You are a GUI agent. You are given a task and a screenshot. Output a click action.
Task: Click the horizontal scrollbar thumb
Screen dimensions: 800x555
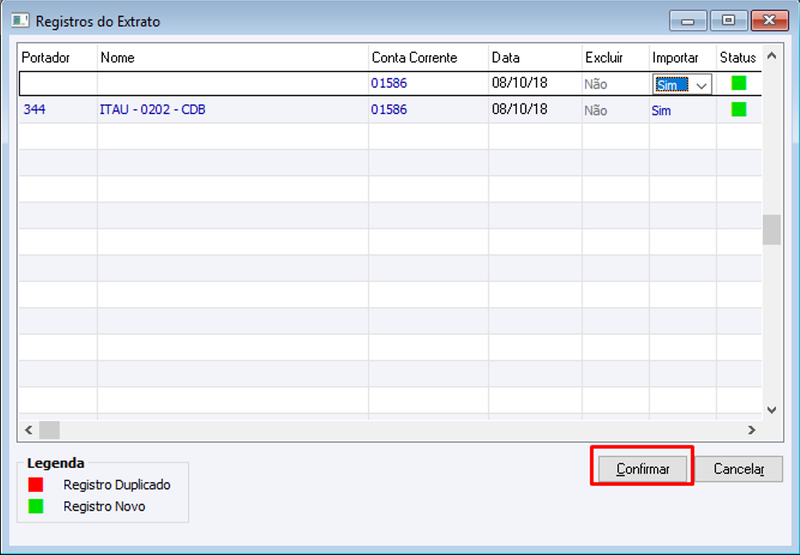tap(49, 430)
